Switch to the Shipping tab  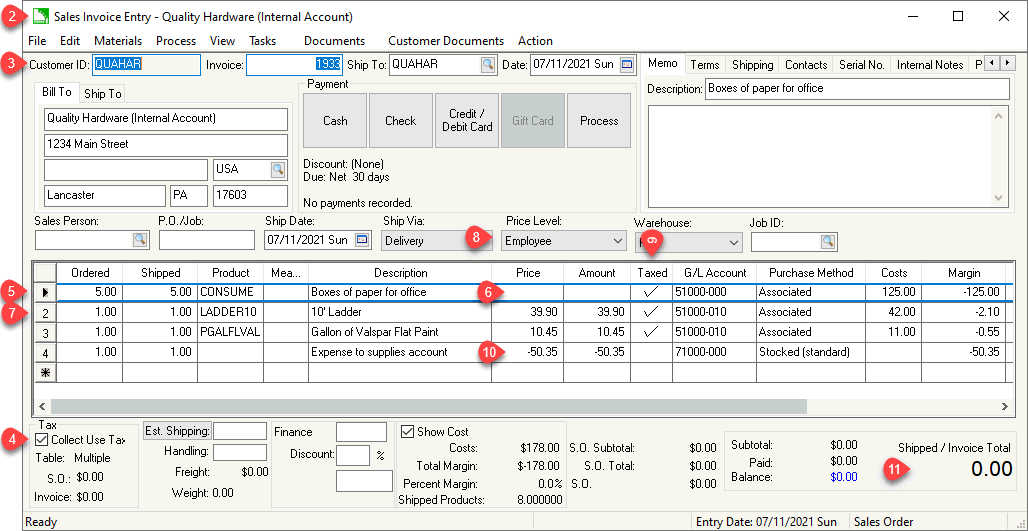click(x=752, y=65)
